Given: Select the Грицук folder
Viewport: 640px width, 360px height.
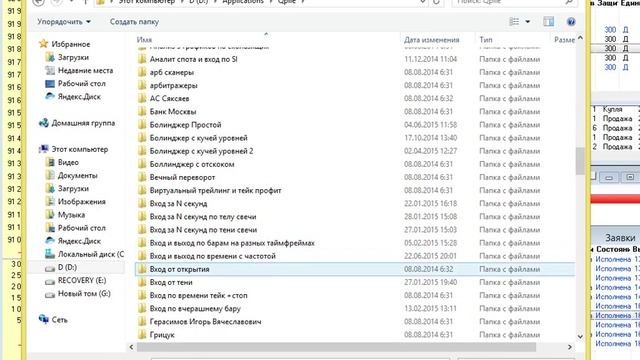Looking at the screenshot, I should (x=162, y=335).
